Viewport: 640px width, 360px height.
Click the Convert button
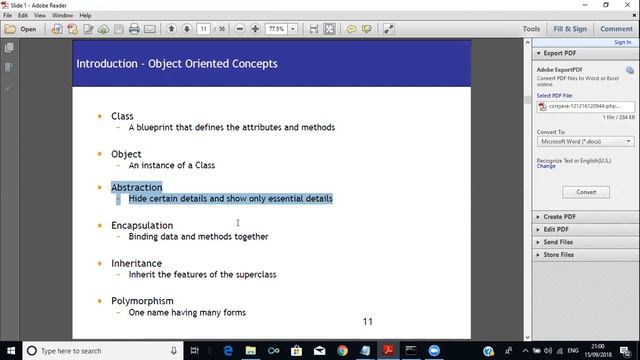click(x=586, y=192)
